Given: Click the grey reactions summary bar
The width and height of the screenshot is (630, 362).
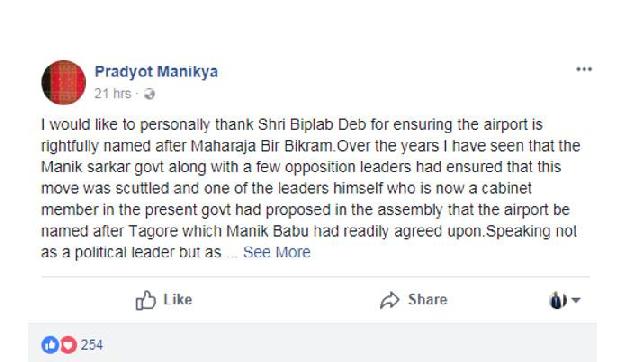Looking at the screenshot, I should (312, 342).
